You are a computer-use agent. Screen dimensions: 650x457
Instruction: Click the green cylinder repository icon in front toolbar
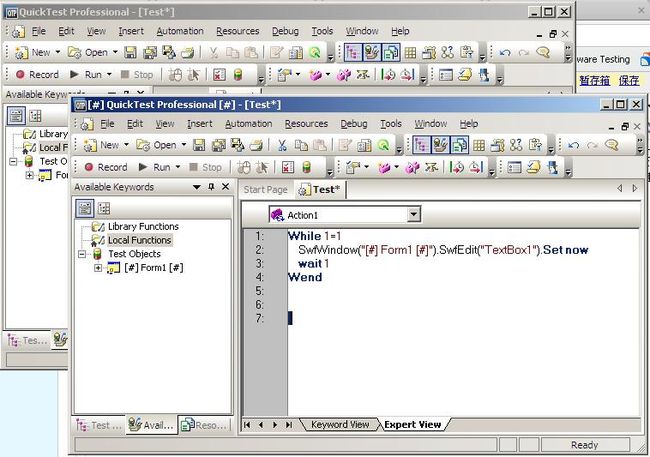tap(306, 167)
